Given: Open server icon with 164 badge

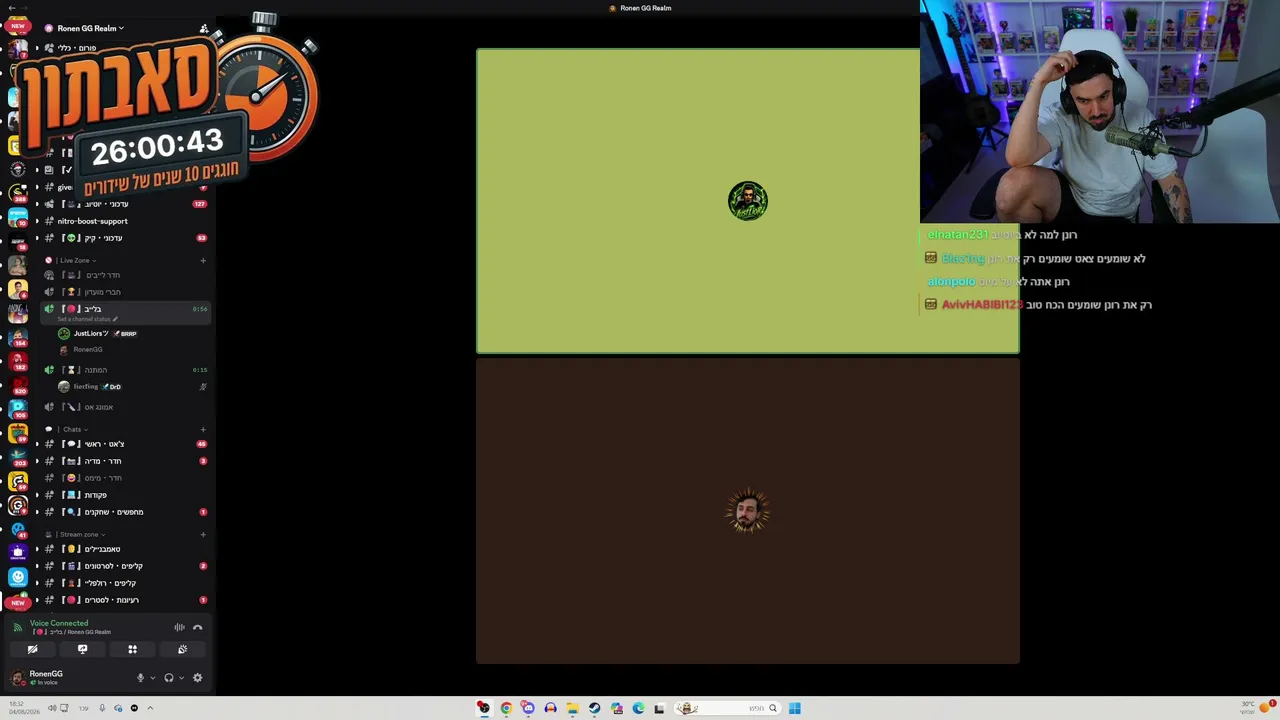Looking at the screenshot, I should point(18,336).
